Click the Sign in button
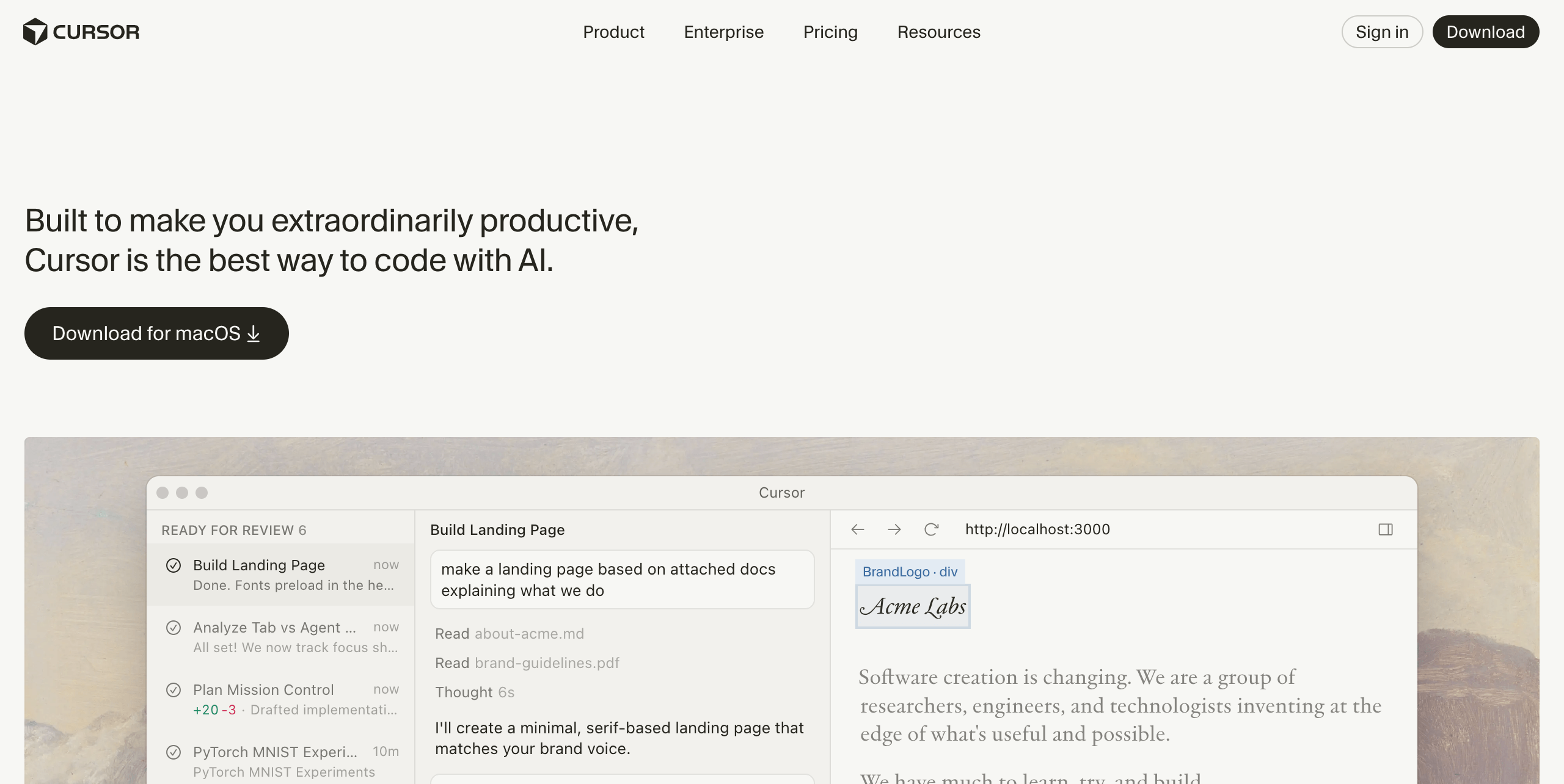The image size is (1564, 784). [x=1382, y=32]
